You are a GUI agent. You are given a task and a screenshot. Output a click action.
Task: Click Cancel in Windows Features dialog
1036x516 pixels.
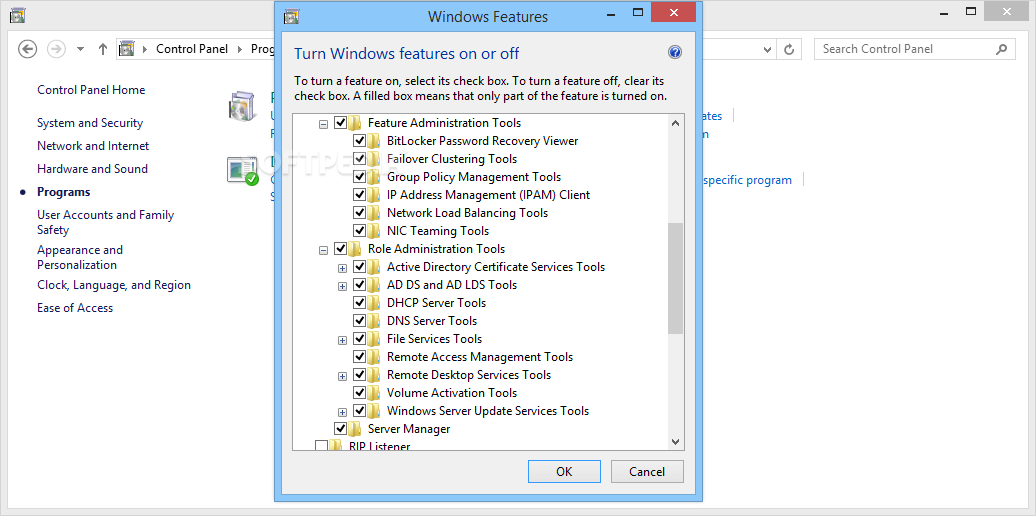[x=647, y=472]
